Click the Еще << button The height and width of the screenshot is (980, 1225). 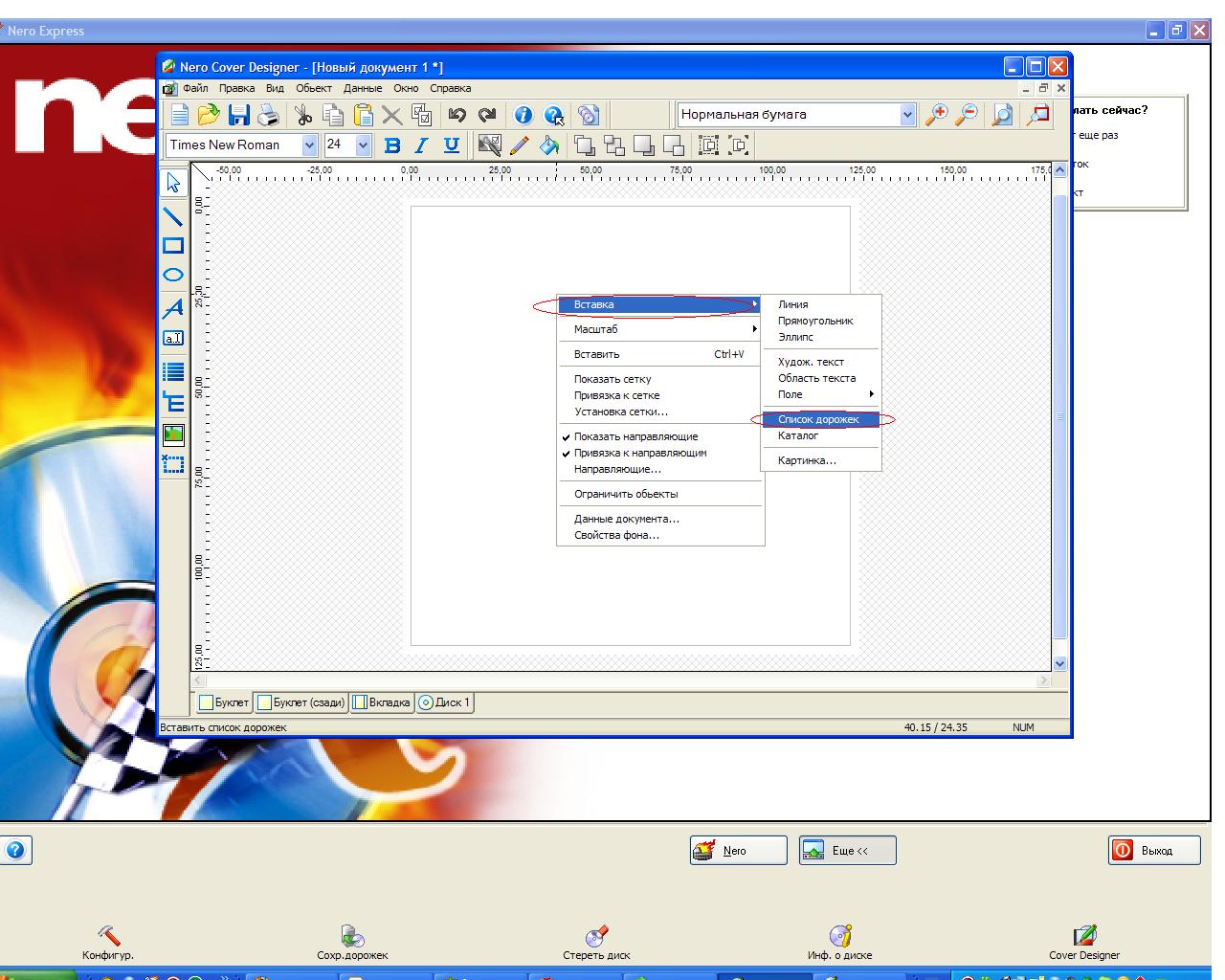848,850
